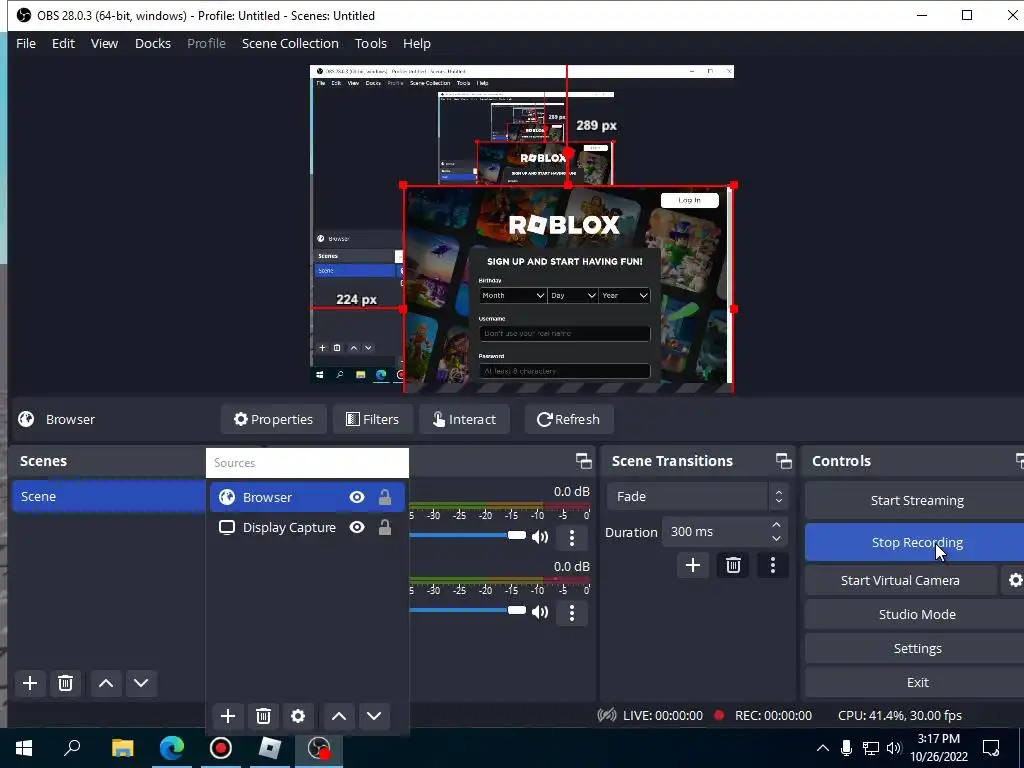This screenshot has height=768, width=1024.
Task: Pop out the Audio Mixer dock
Action: (584, 461)
